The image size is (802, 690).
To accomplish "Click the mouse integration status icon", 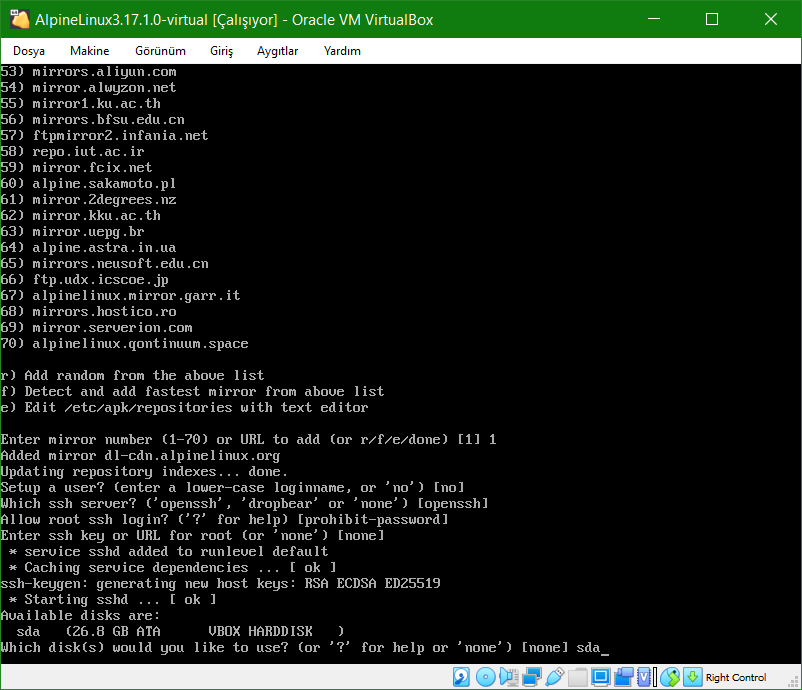I will (x=670, y=677).
